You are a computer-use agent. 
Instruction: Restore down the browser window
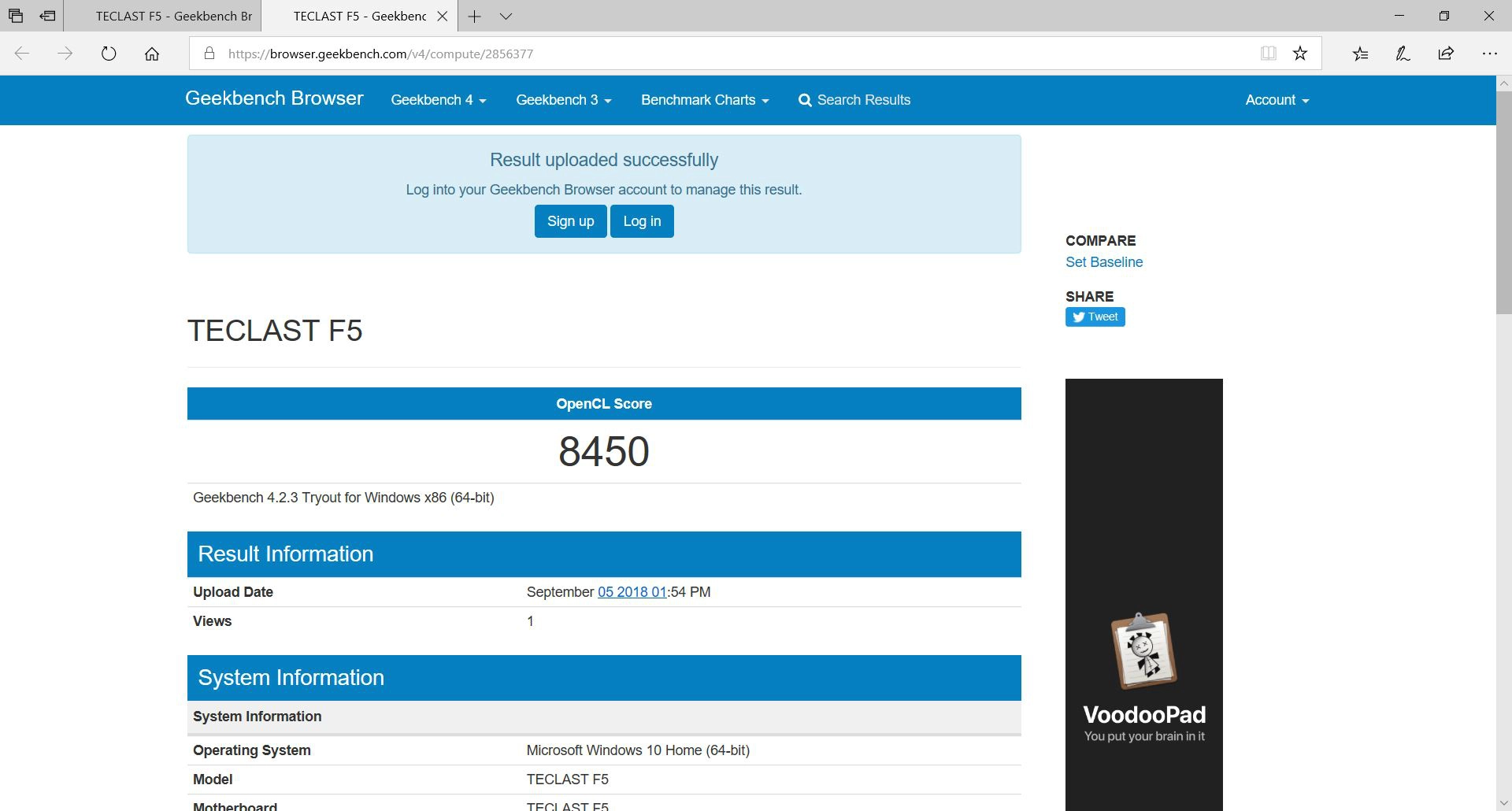[x=1444, y=16]
